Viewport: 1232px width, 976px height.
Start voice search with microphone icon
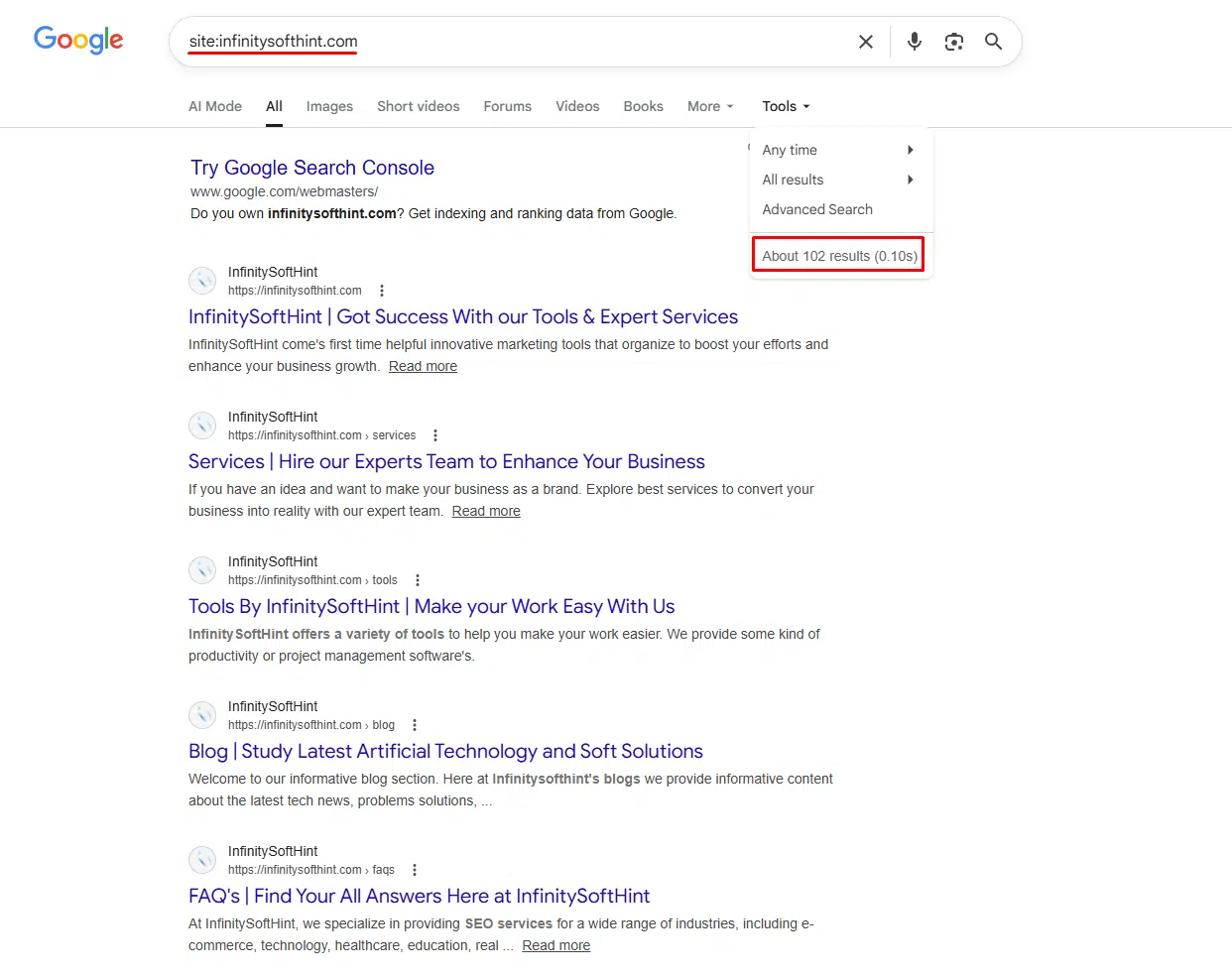(915, 42)
